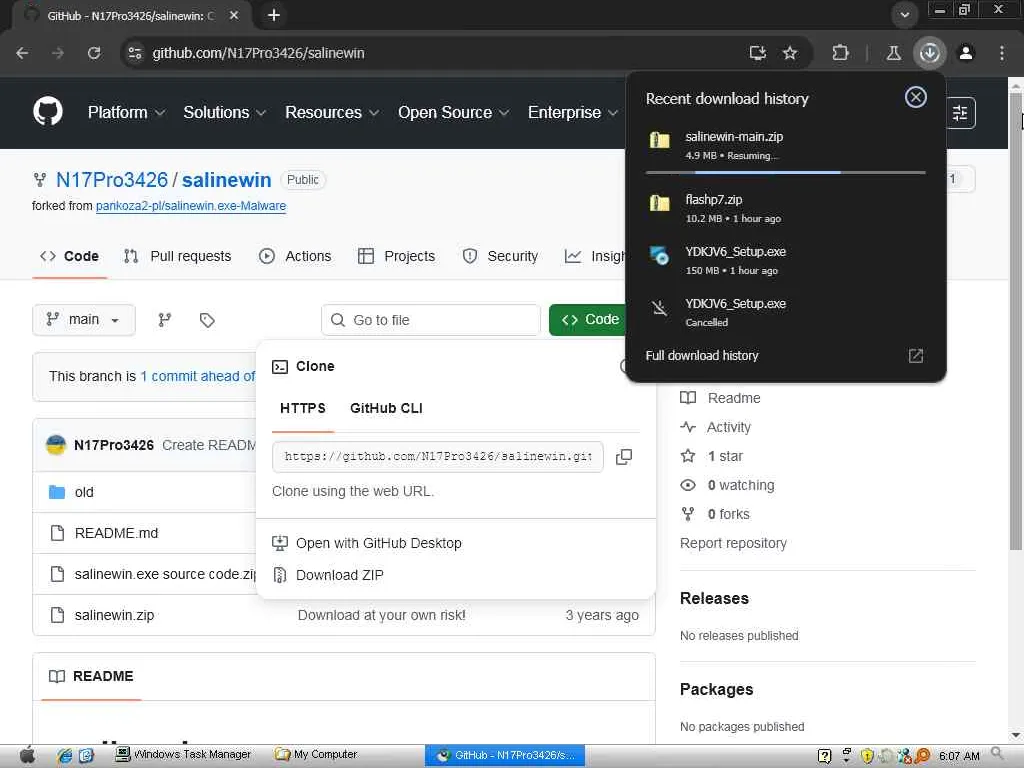The image size is (1024, 768).
Task: Click Report repository link
Action: pyautogui.click(x=733, y=543)
